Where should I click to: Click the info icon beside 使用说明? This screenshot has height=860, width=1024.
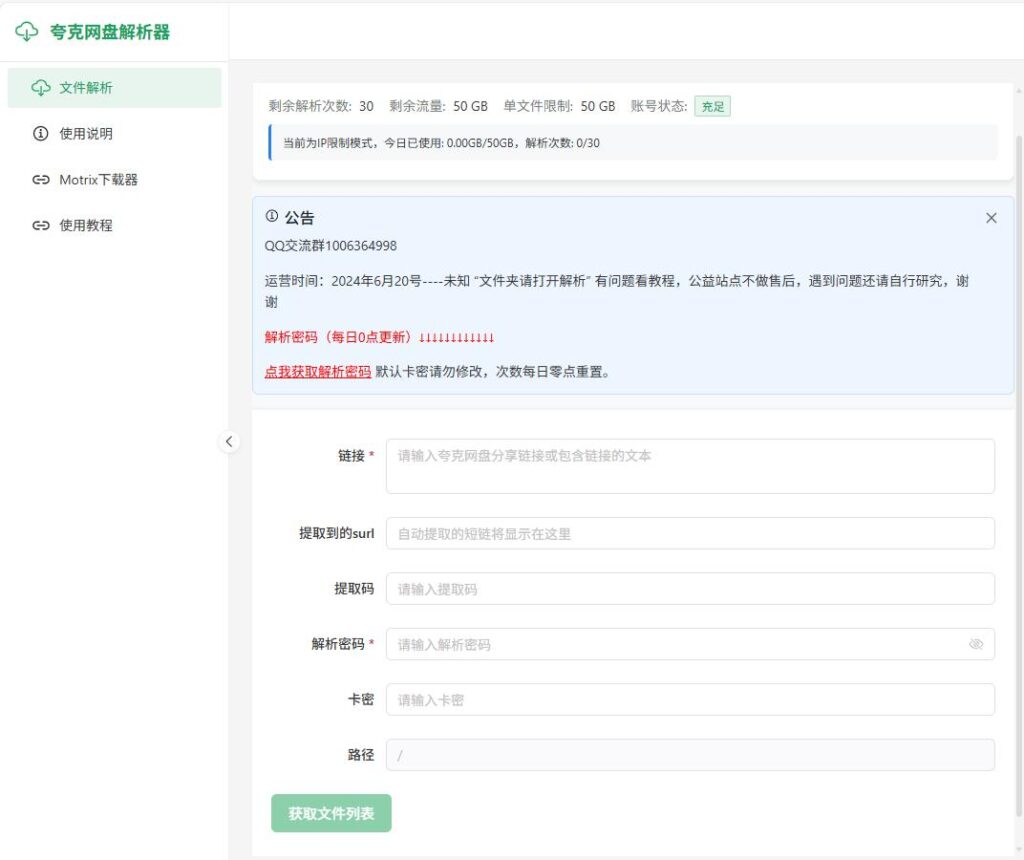(x=40, y=134)
